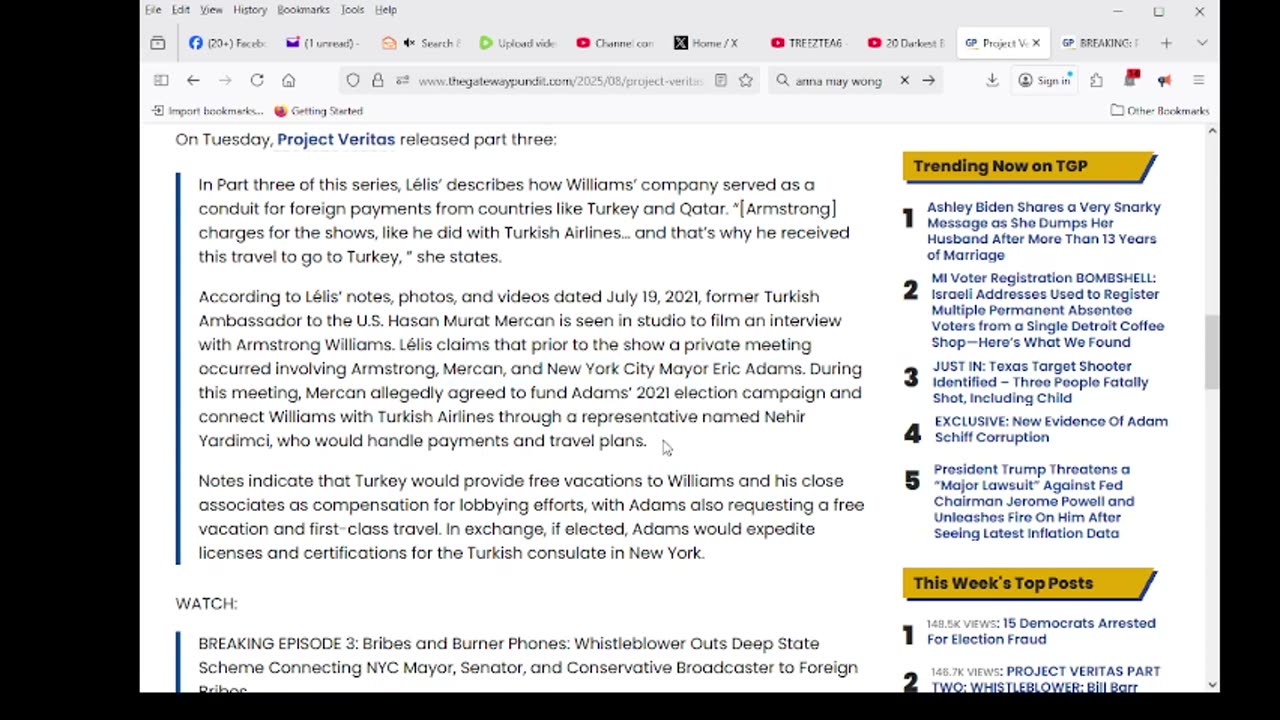Expand the list all tabs dropdown

tap(1202, 43)
